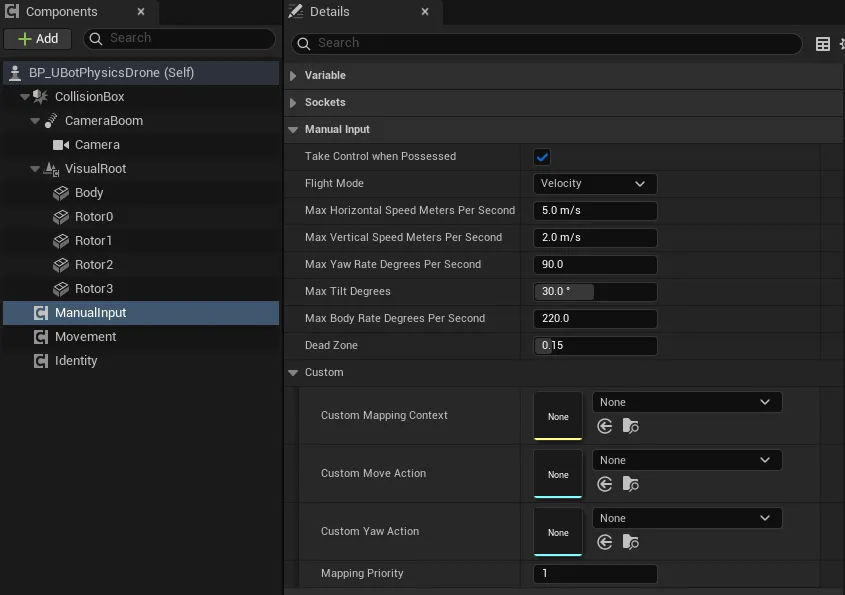Browse to Custom Mapping Context asset
845x595 pixels.
click(x=631, y=426)
